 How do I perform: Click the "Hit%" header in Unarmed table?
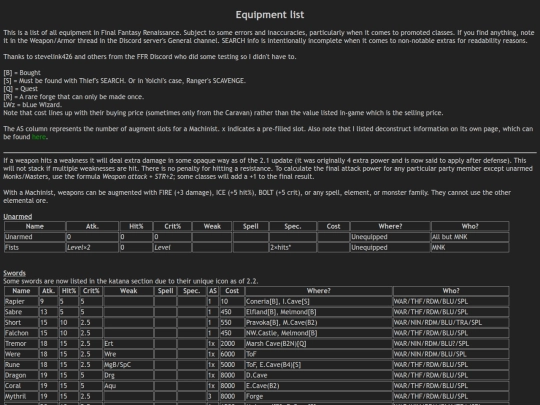tap(136, 226)
